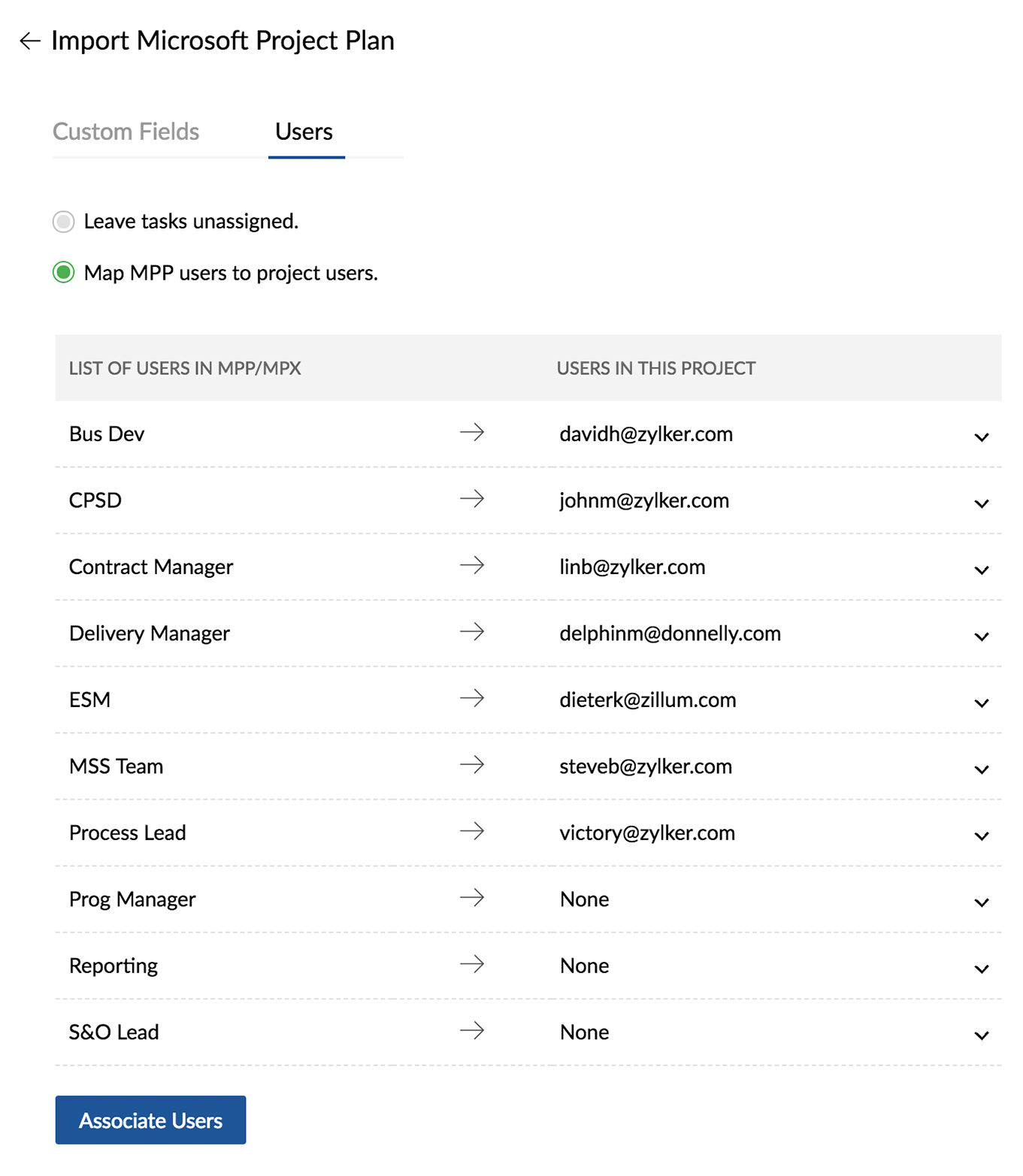Open the Reporting row dropdown chevron

pyautogui.click(x=982, y=969)
